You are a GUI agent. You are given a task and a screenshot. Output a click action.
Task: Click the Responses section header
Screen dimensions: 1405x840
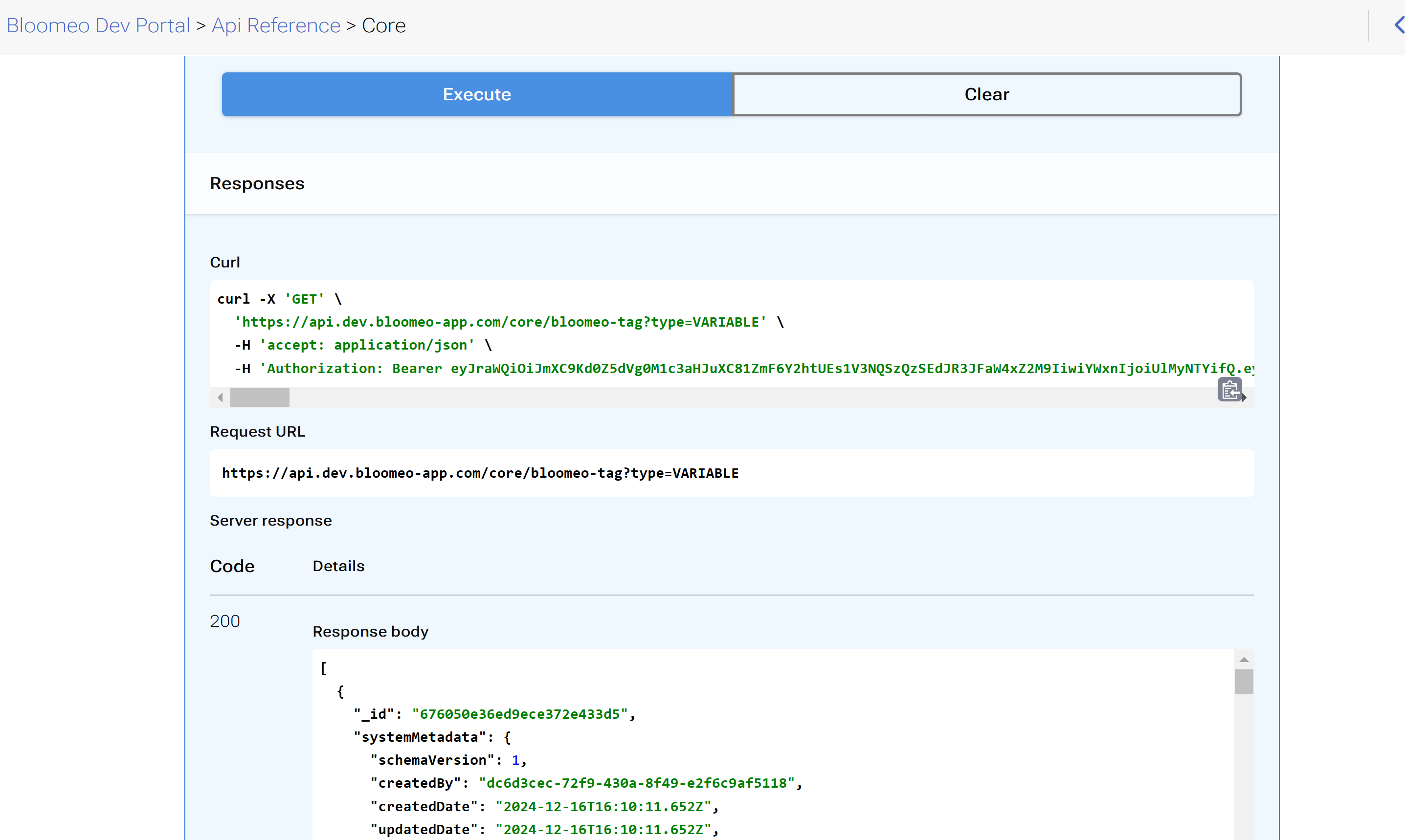tap(257, 183)
